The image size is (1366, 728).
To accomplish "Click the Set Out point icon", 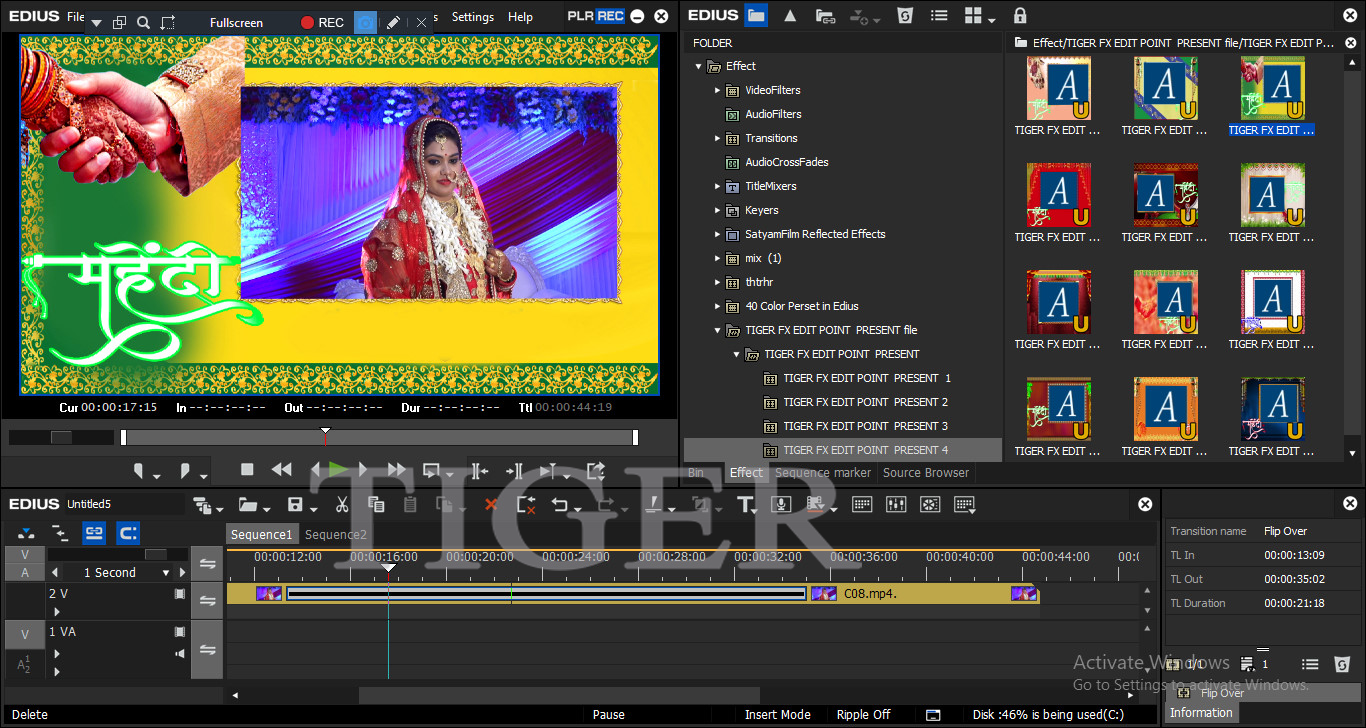I will [x=185, y=470].
